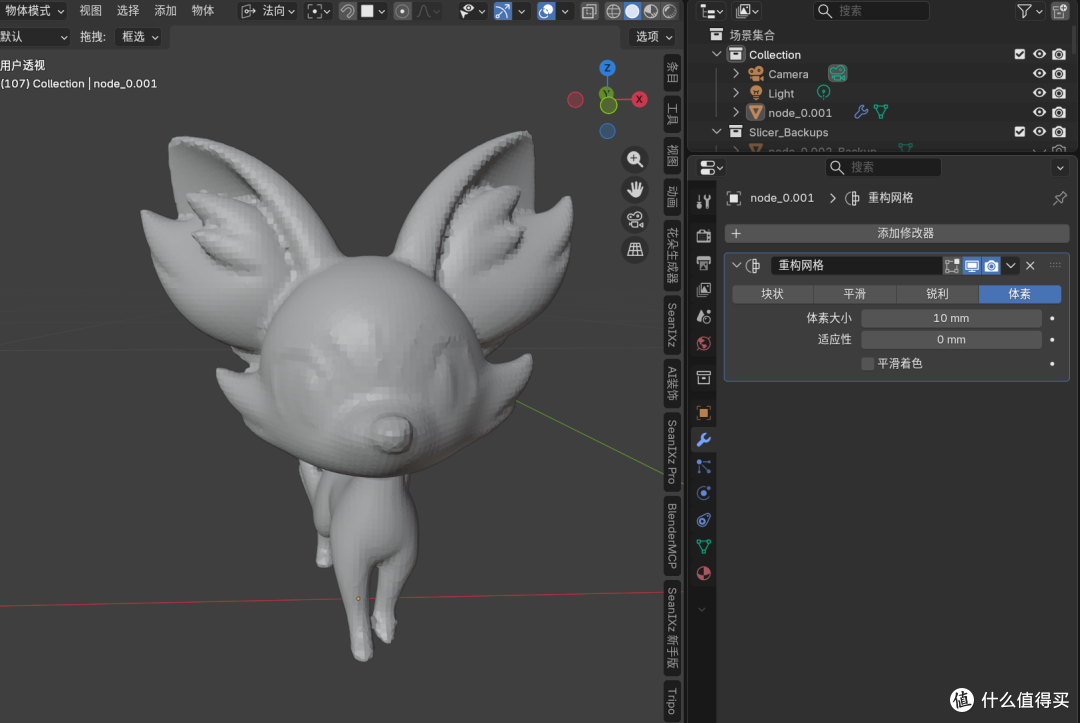Expand the Camera tree row

[x=736, y=73]
